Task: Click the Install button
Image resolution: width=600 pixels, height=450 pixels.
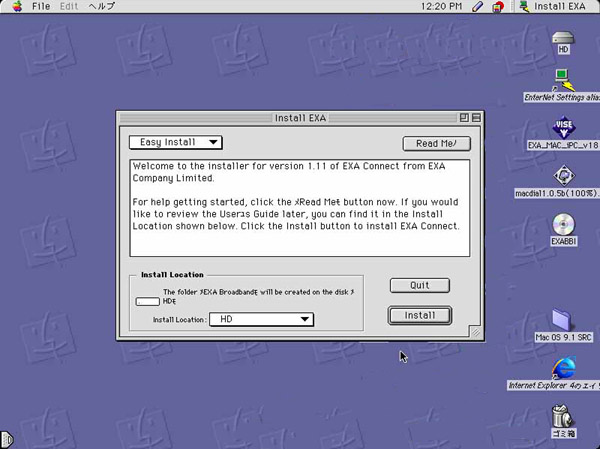Action: pos(420,315)
